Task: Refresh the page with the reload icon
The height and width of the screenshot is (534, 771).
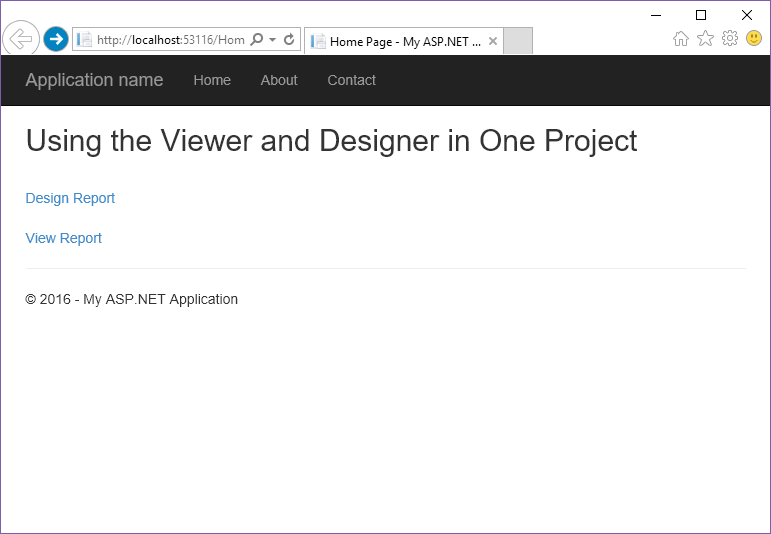Action: coord(289,39)
